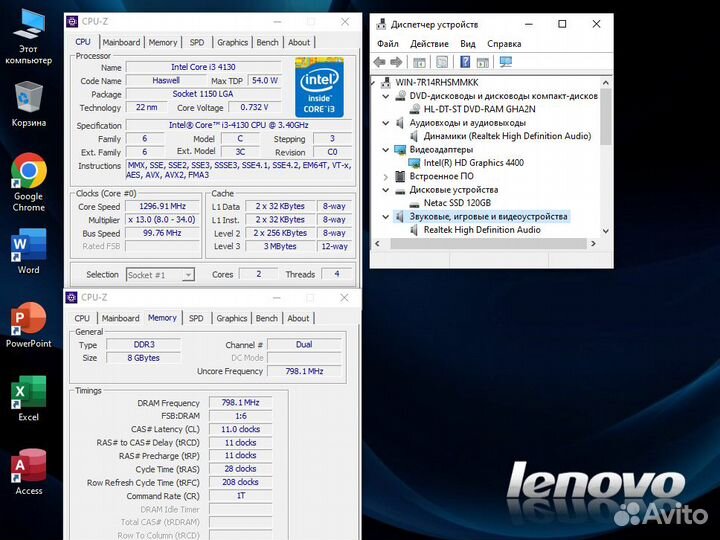This screenshot has width=720, height=540.
Task: Click the action pane toolbar icon beside Help
Action: tap(482, 62)
